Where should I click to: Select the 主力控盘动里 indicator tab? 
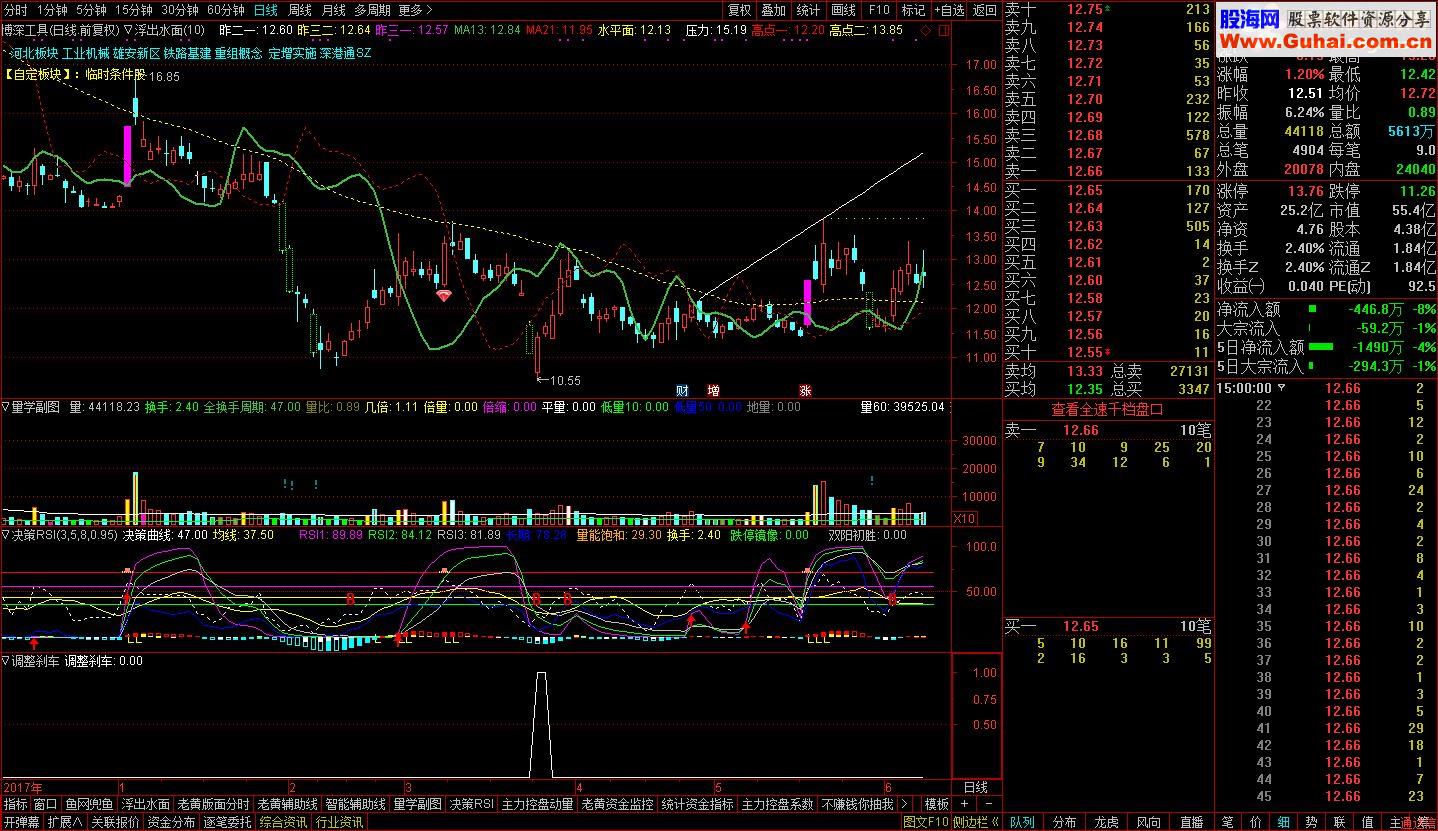click(537, 804)
